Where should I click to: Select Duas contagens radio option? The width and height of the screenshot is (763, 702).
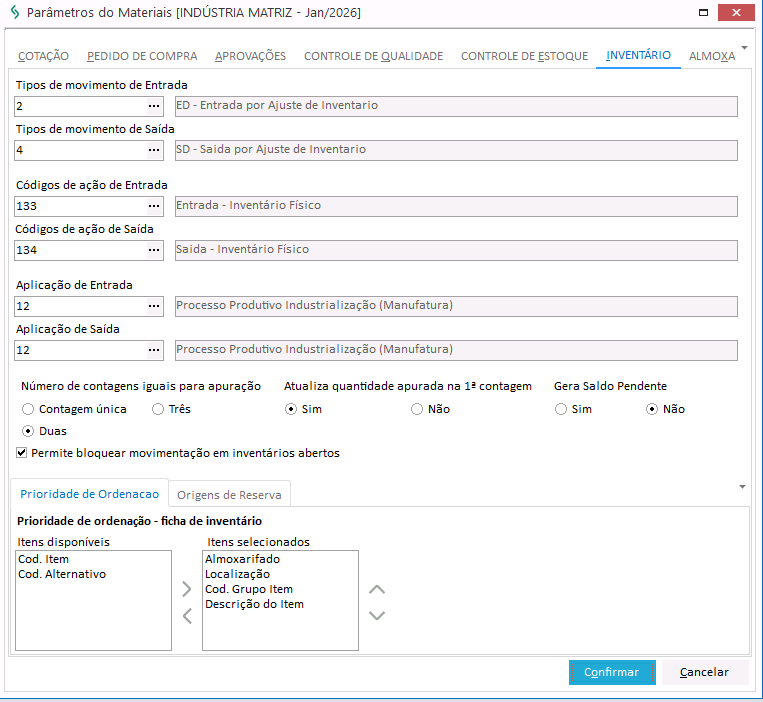(45, 431)
